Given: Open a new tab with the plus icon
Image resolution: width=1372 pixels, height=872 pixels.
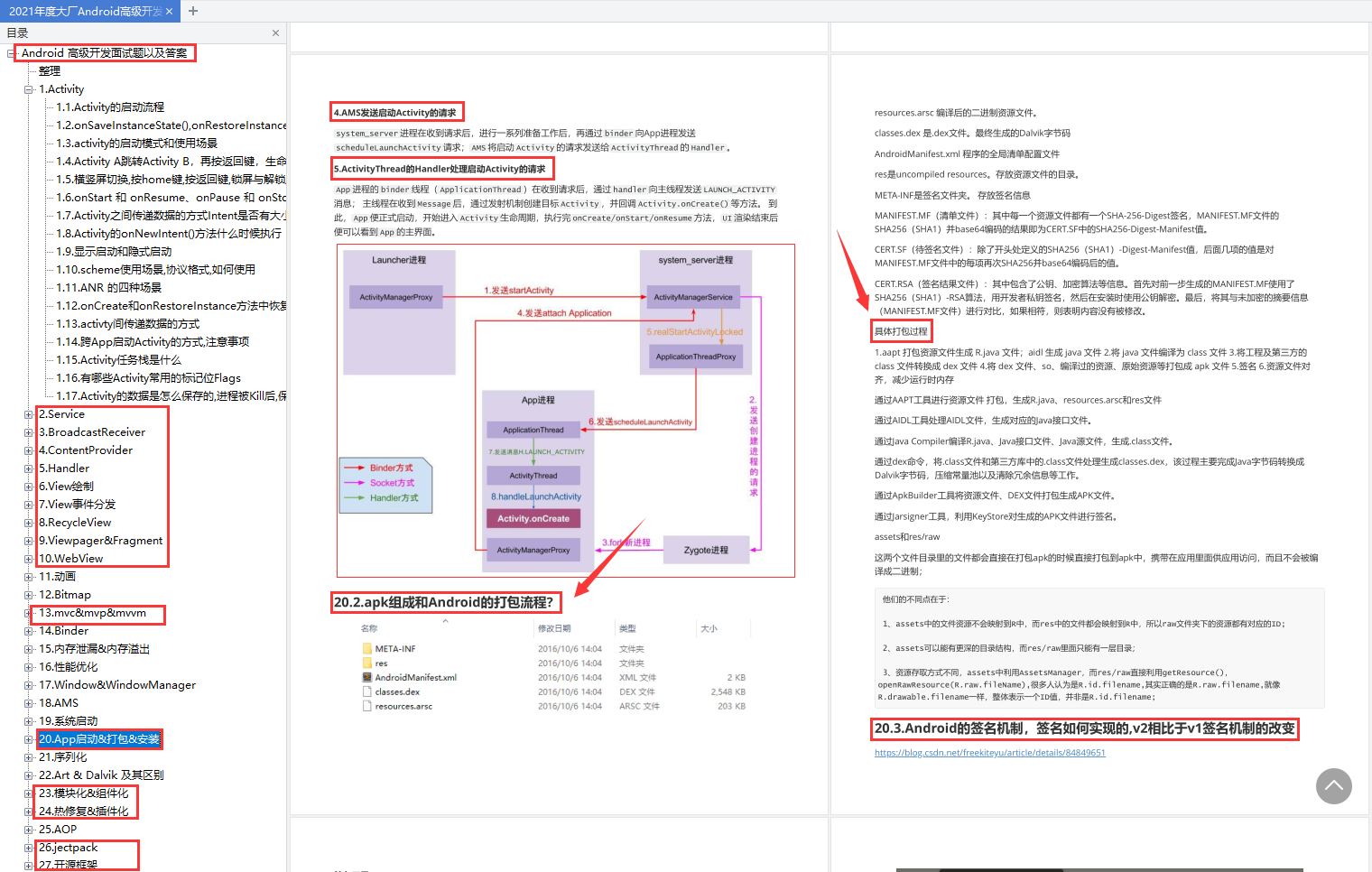Looking at the screenshot, I should [192, 11].
